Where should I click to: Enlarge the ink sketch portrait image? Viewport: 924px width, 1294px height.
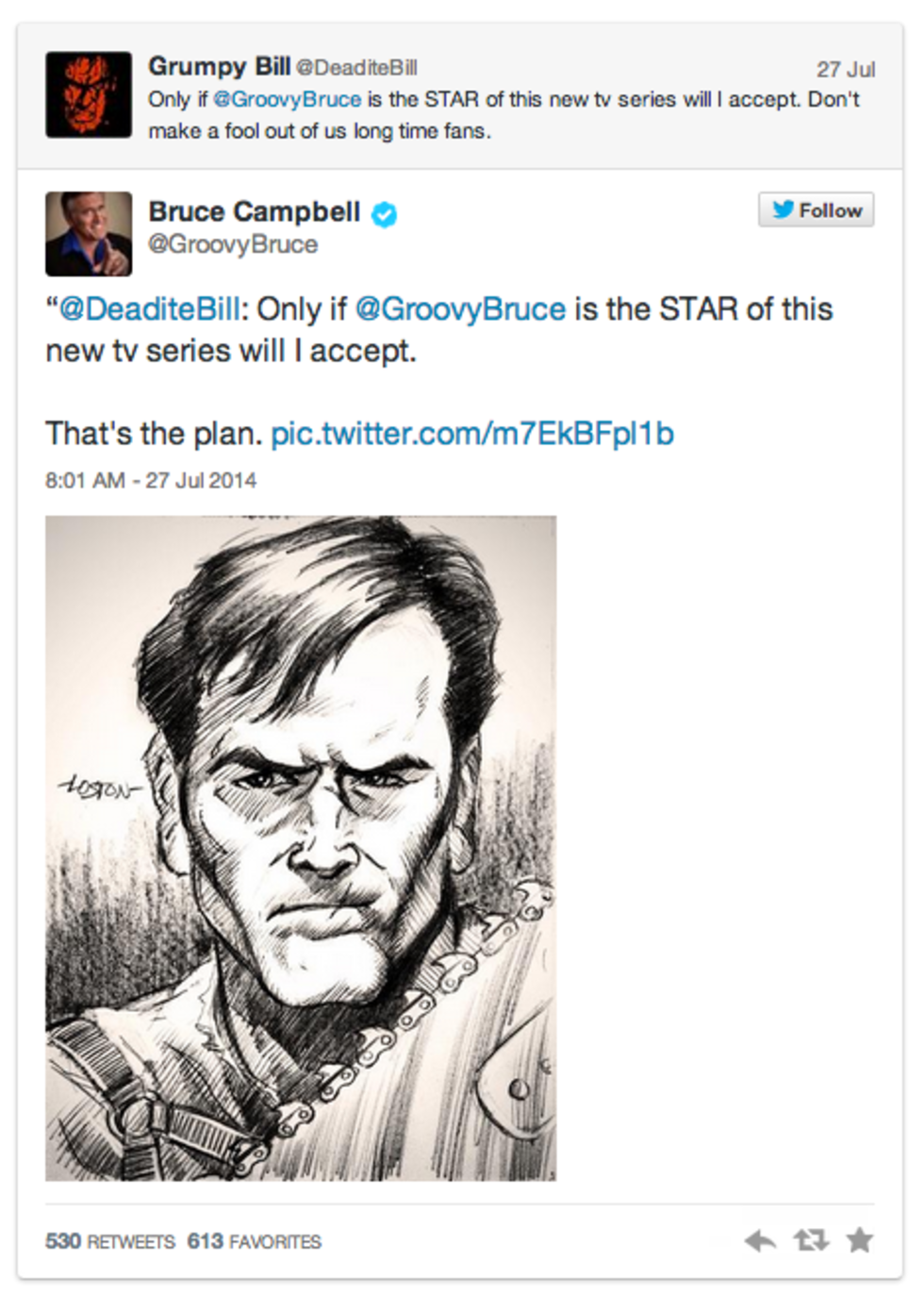click(x=301, y=848)
